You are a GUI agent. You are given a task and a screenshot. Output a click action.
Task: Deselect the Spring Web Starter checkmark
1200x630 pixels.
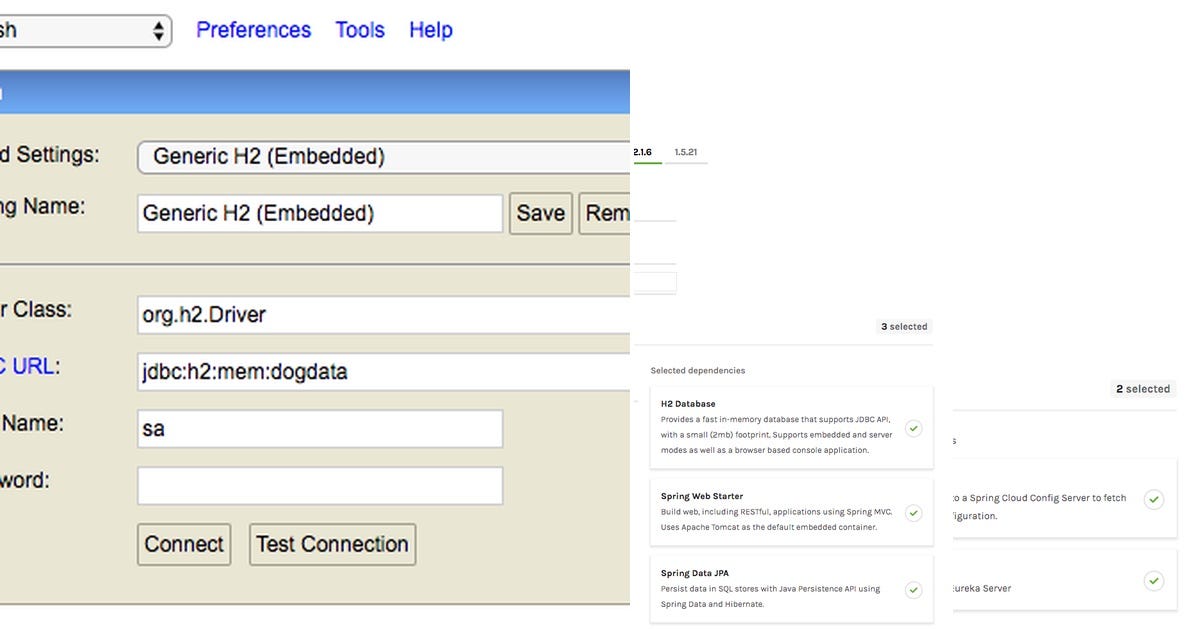[x=913, y=513]
